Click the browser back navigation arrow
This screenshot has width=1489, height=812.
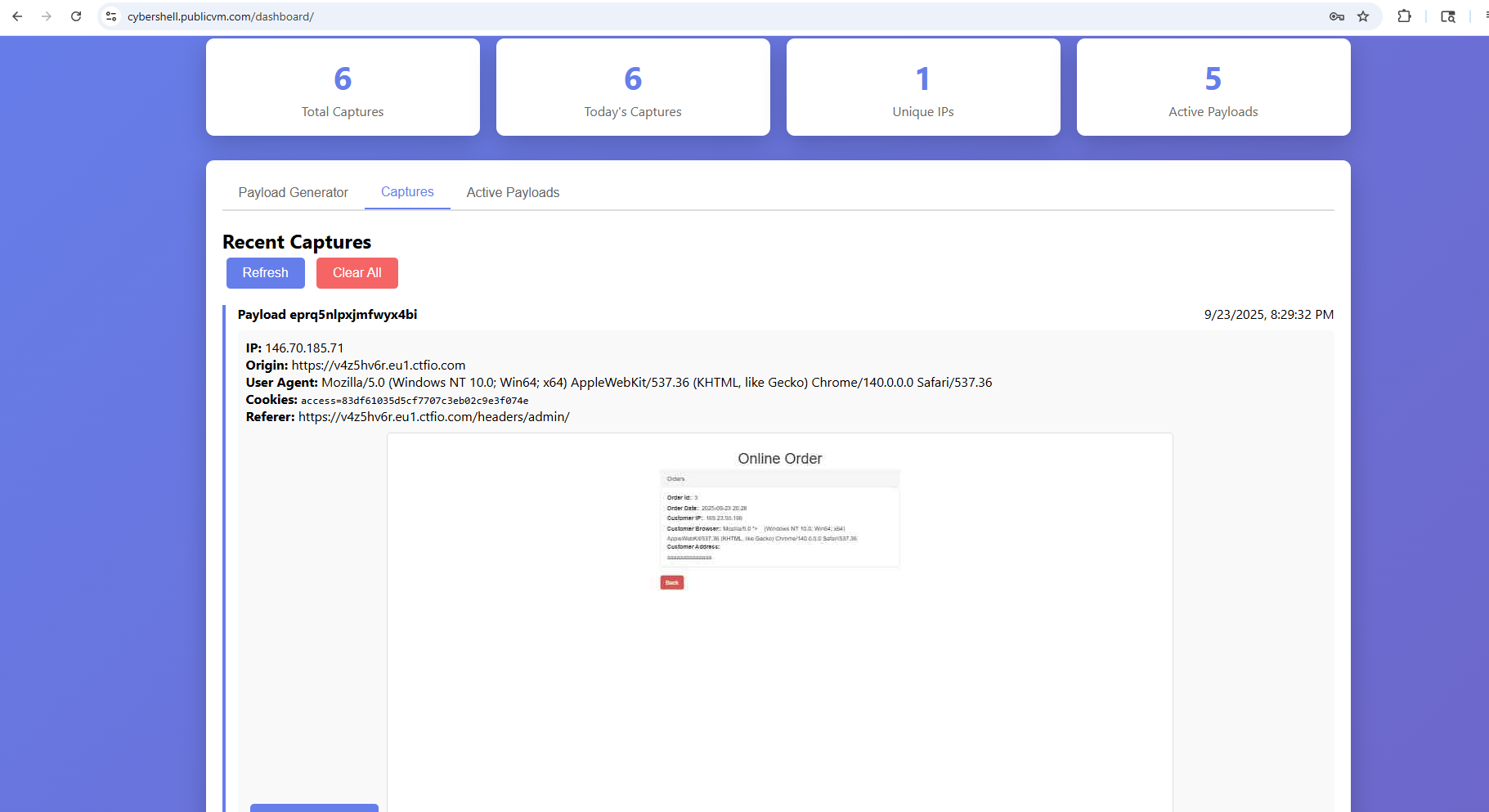pyautogui.click(x=17, y=16)
